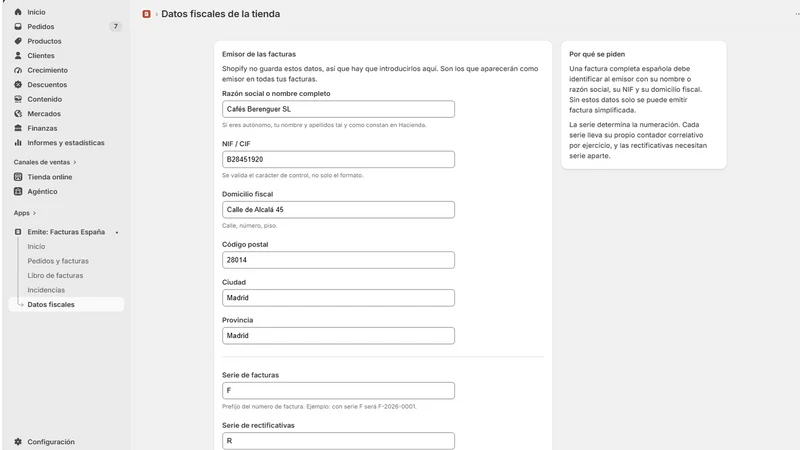800x450 pixels.
Task: Click the Configuración gear icon
Action: pyautogui.click(x=18, y=442)
